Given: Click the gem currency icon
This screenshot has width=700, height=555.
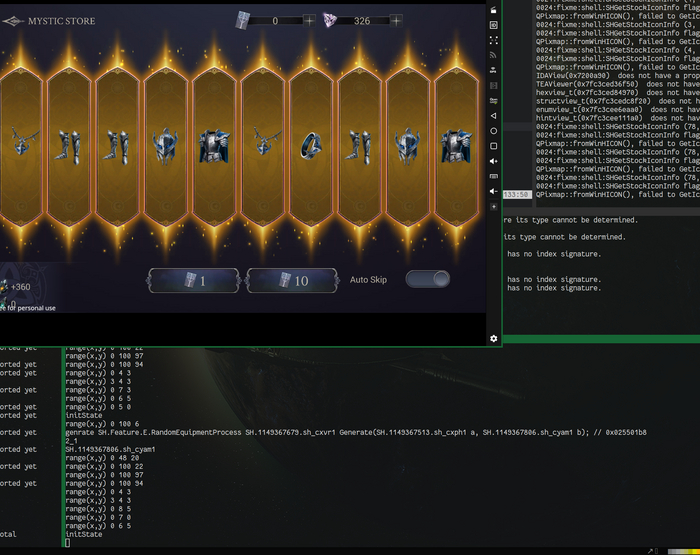Looking at the screenshot, I should 331,20.
